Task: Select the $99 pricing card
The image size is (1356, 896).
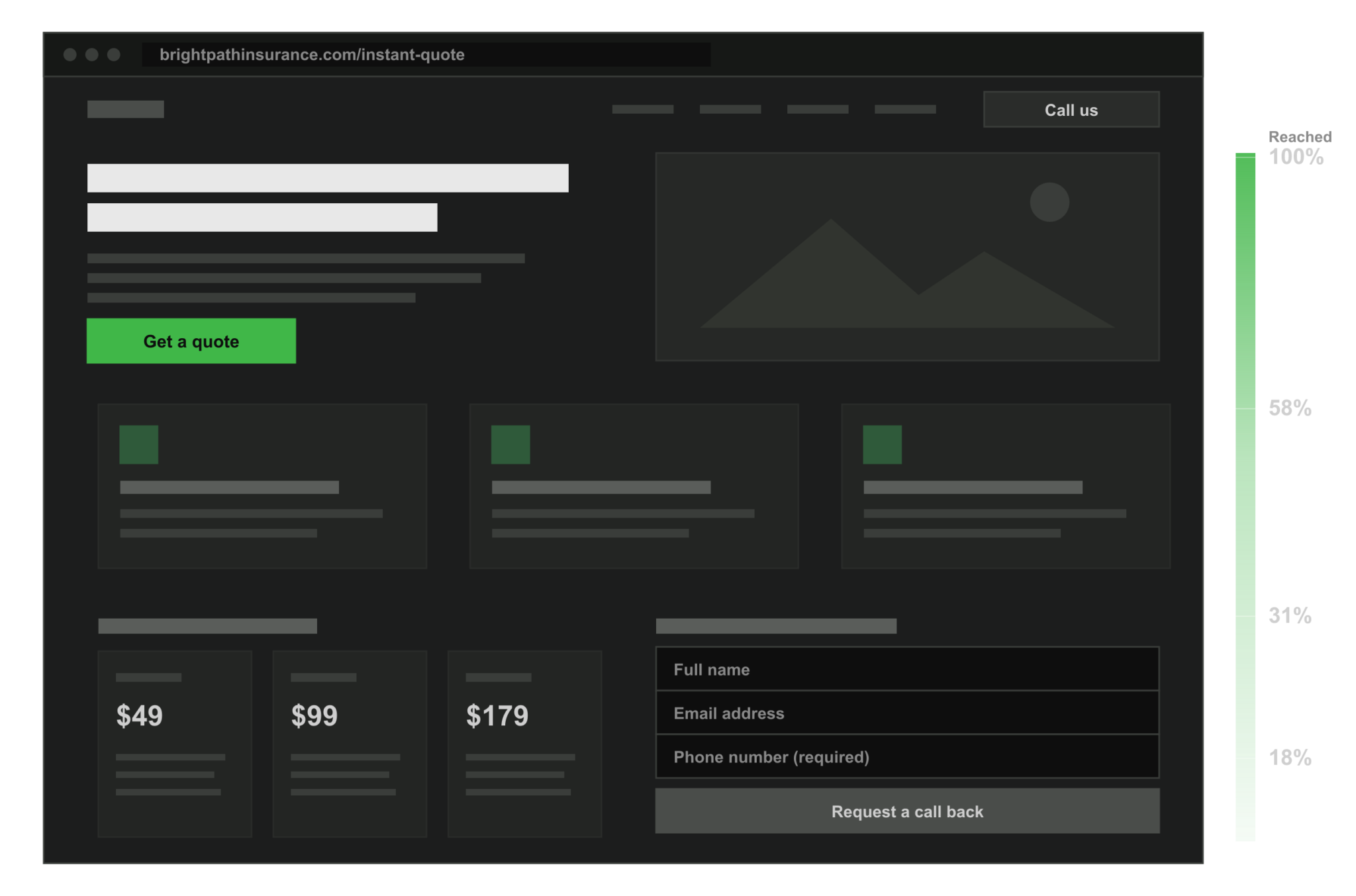Action: click(x=350, y=744)
